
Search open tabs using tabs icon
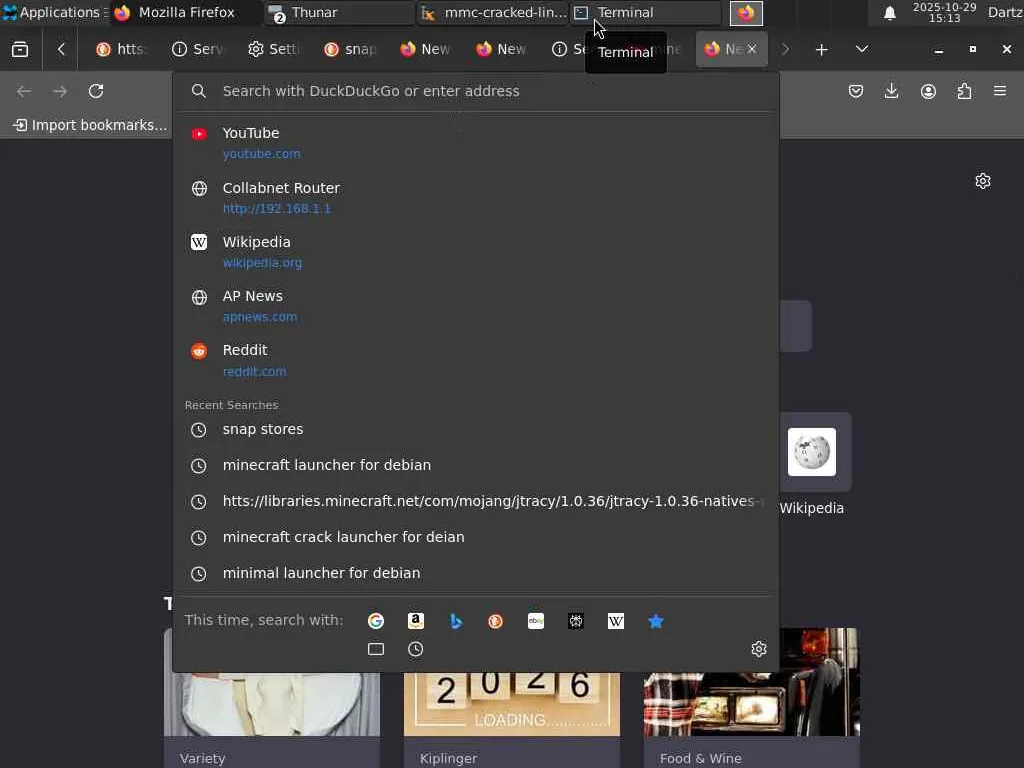pos(376,649)
